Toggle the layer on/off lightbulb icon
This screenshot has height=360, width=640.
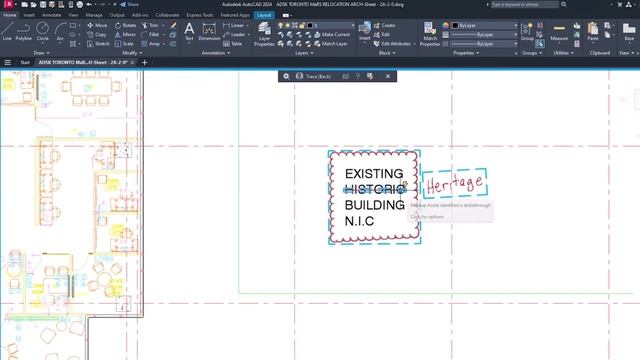(280, 25)
